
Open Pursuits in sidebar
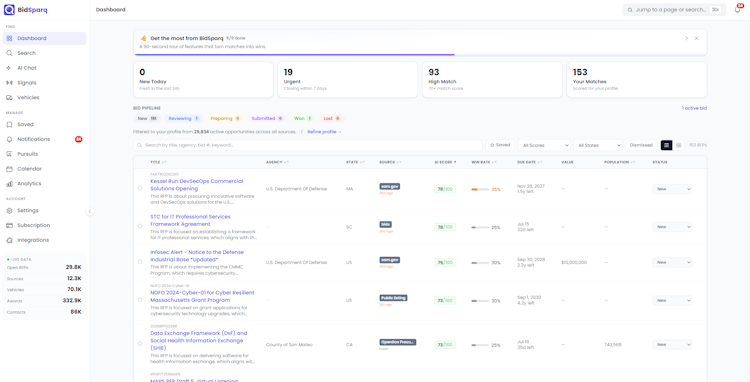(44, 154)
